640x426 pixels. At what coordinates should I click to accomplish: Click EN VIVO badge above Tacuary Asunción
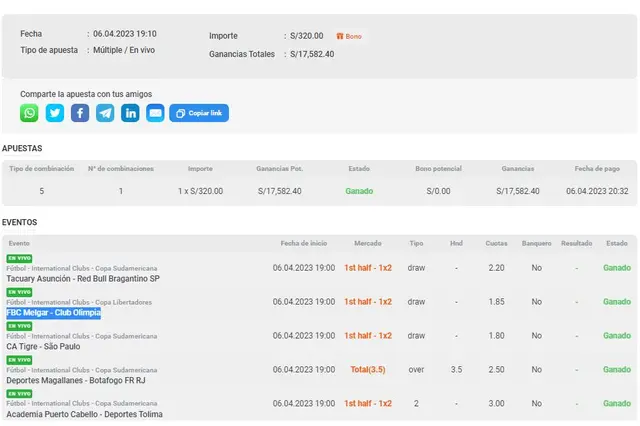(19, 259)
